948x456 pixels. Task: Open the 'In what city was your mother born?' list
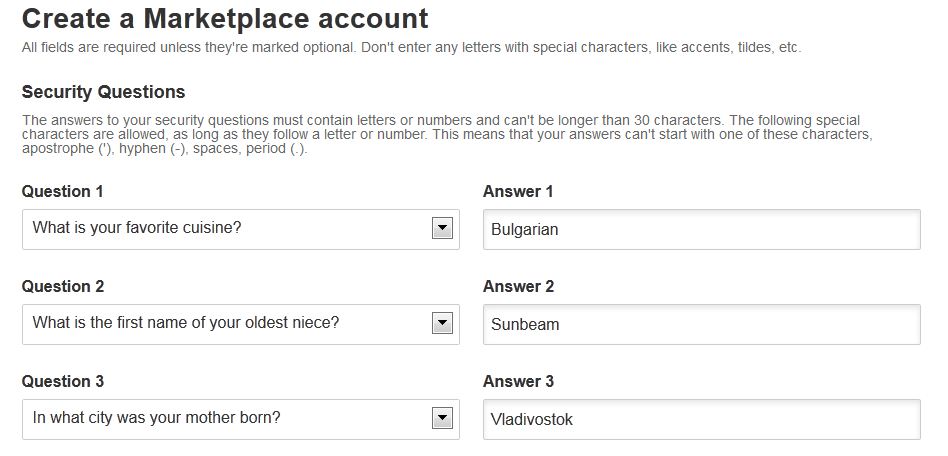pos(240,419)
